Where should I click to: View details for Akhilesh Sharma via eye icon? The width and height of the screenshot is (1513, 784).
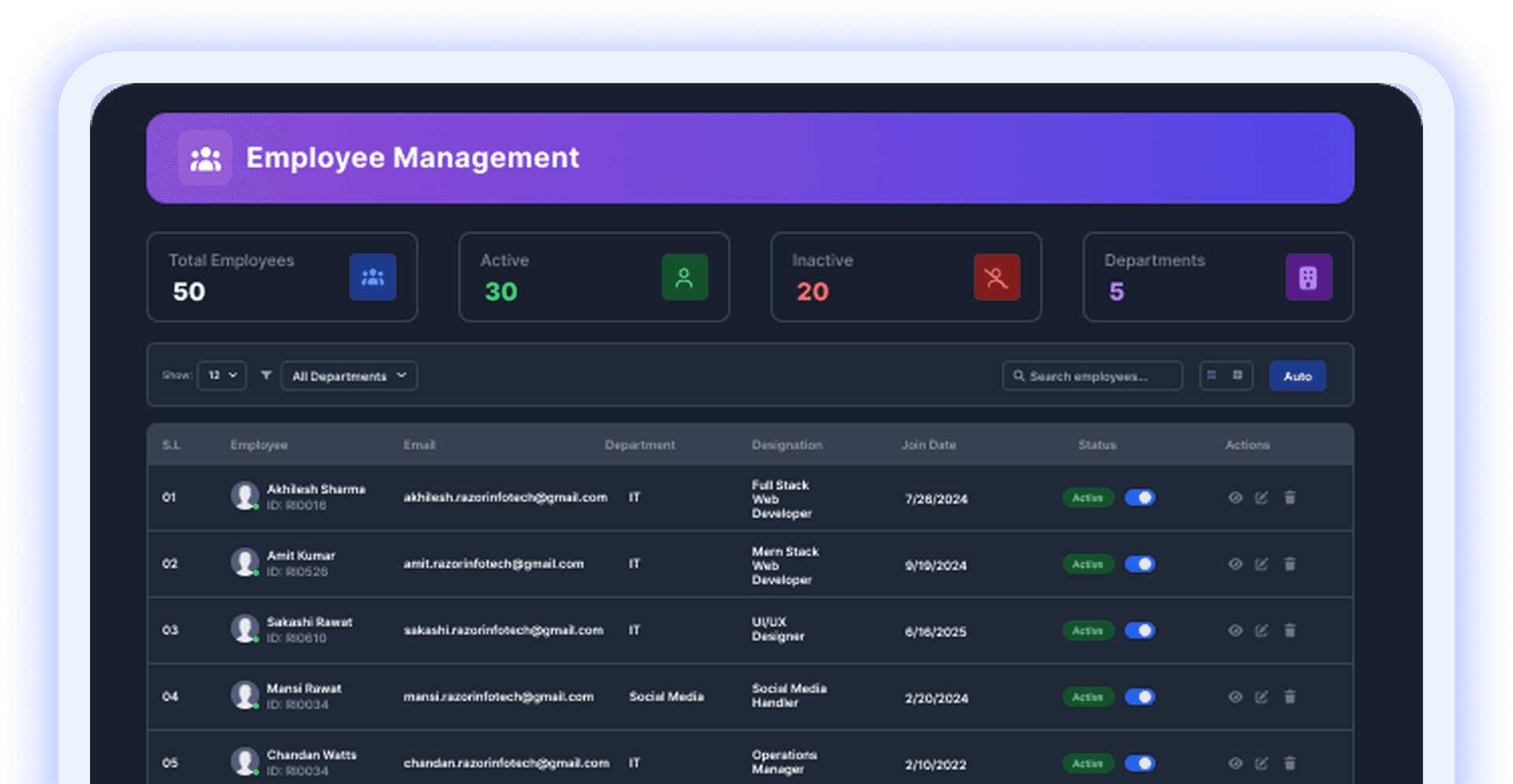pyautogui.click(x=1235, y=498)
